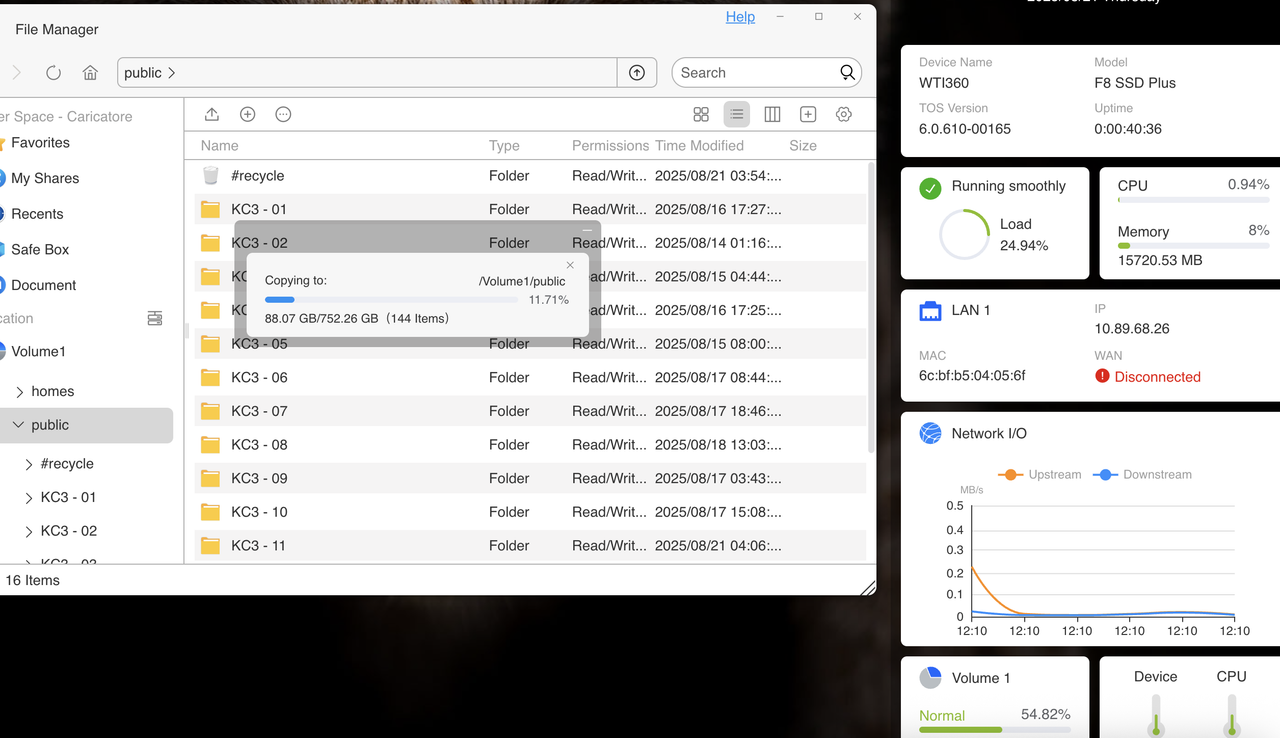Click the folder icon of KC3 - 06
Screen dimensions: 1280x738
[210, 377]
